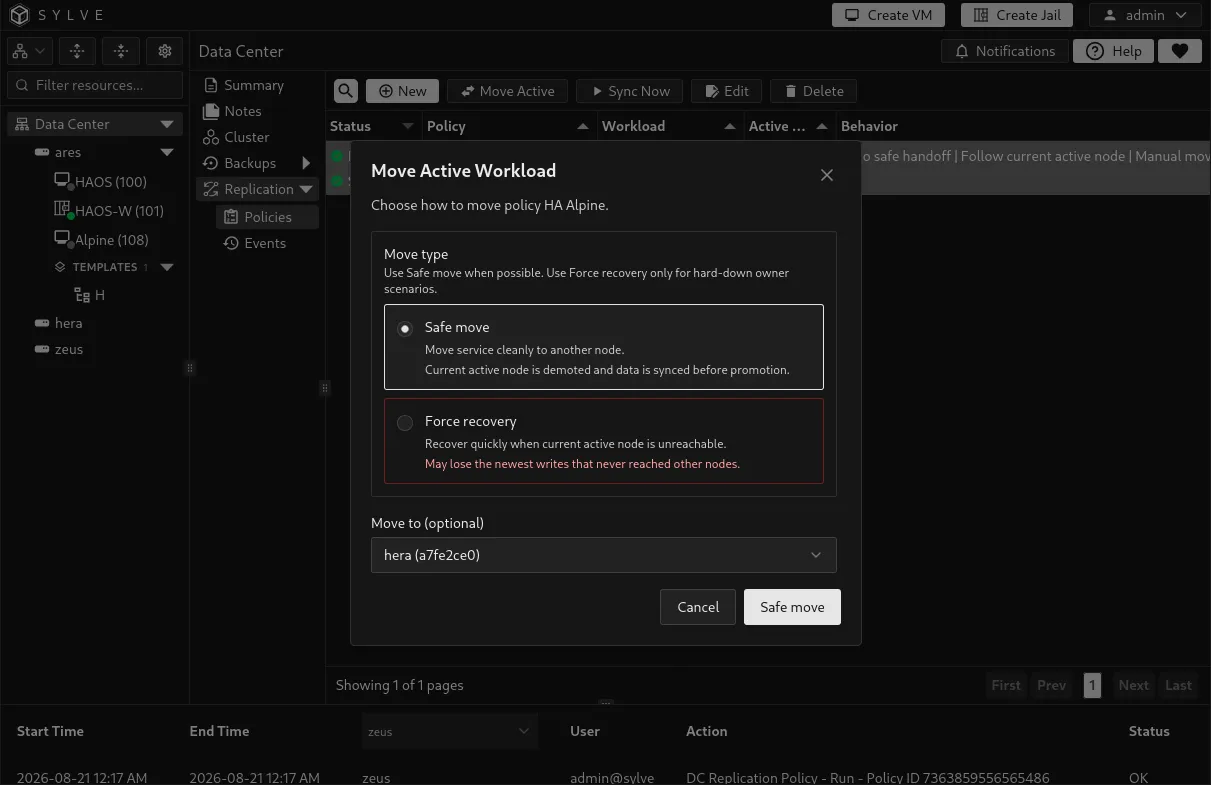1211x785 pixels.
Task: Collapse the ares node arrow
Action: click(167, 152)
